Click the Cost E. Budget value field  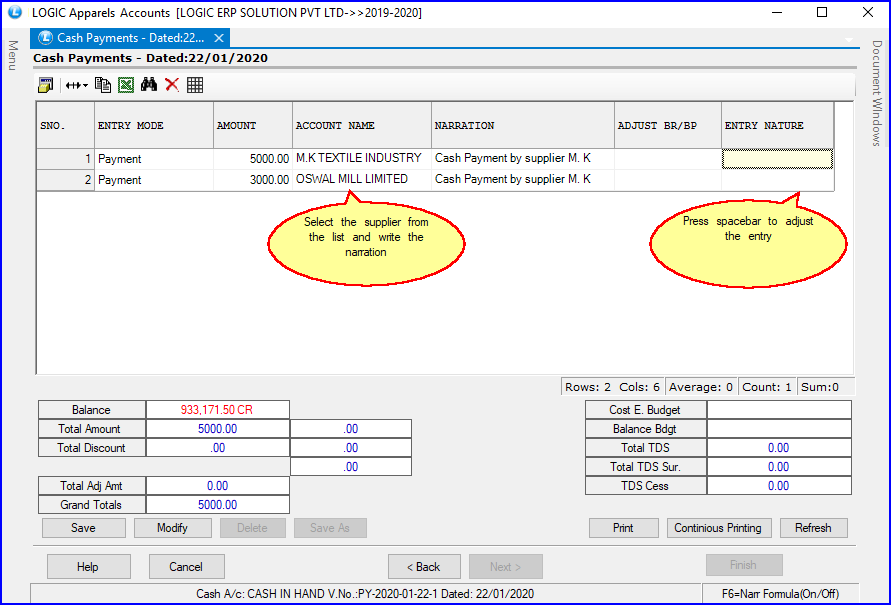tap(779, 410)
